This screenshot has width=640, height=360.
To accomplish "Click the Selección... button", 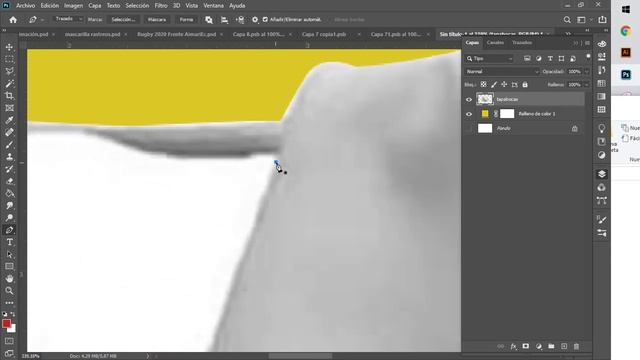I will pyautogui.click(x=123, y=19).
